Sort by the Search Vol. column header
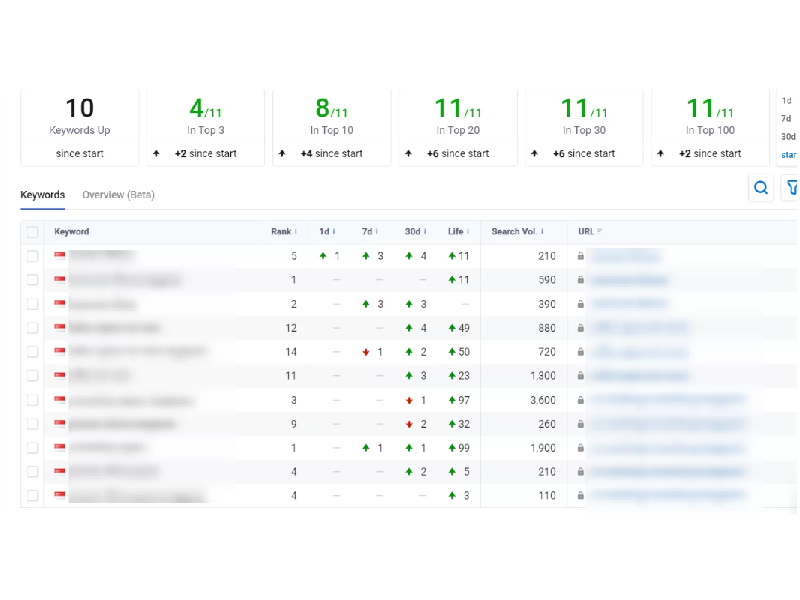 518,232
